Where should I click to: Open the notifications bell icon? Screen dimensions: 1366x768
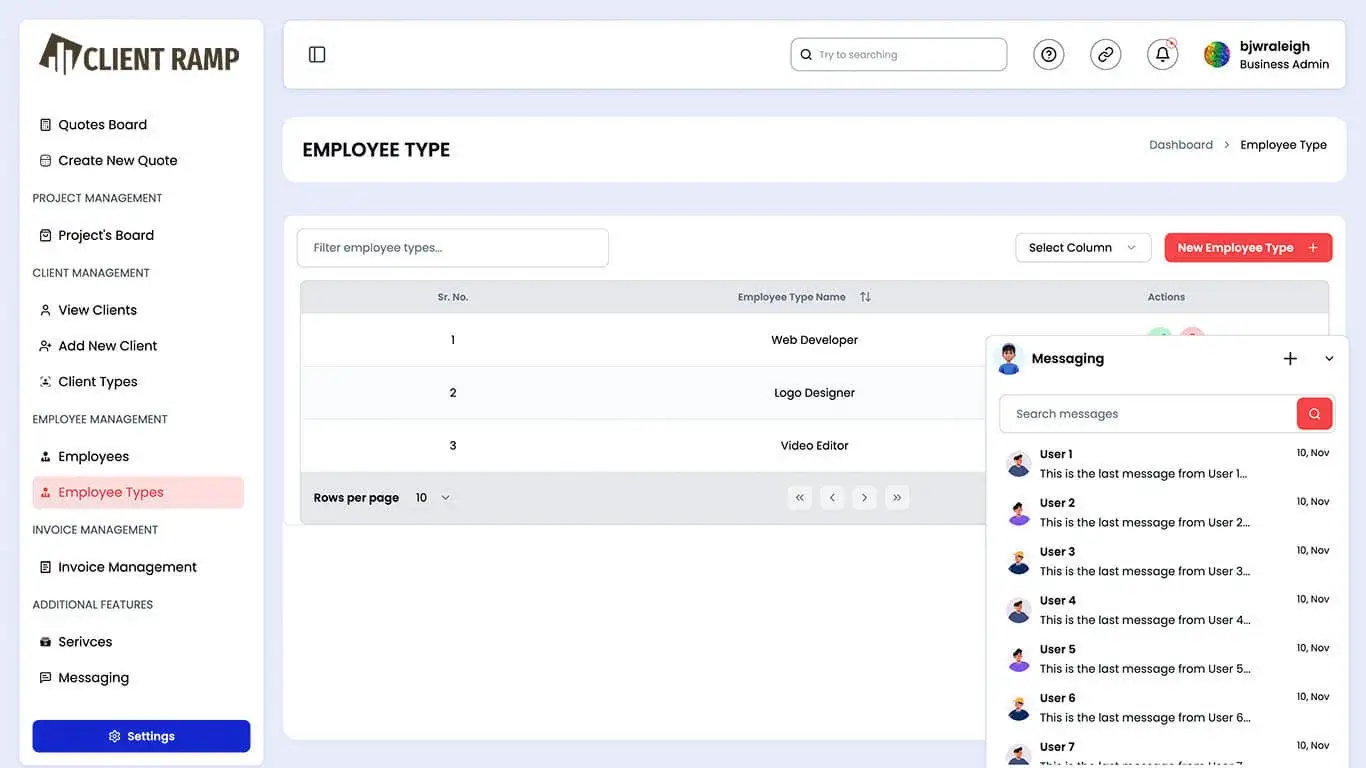coord(1162,55)
